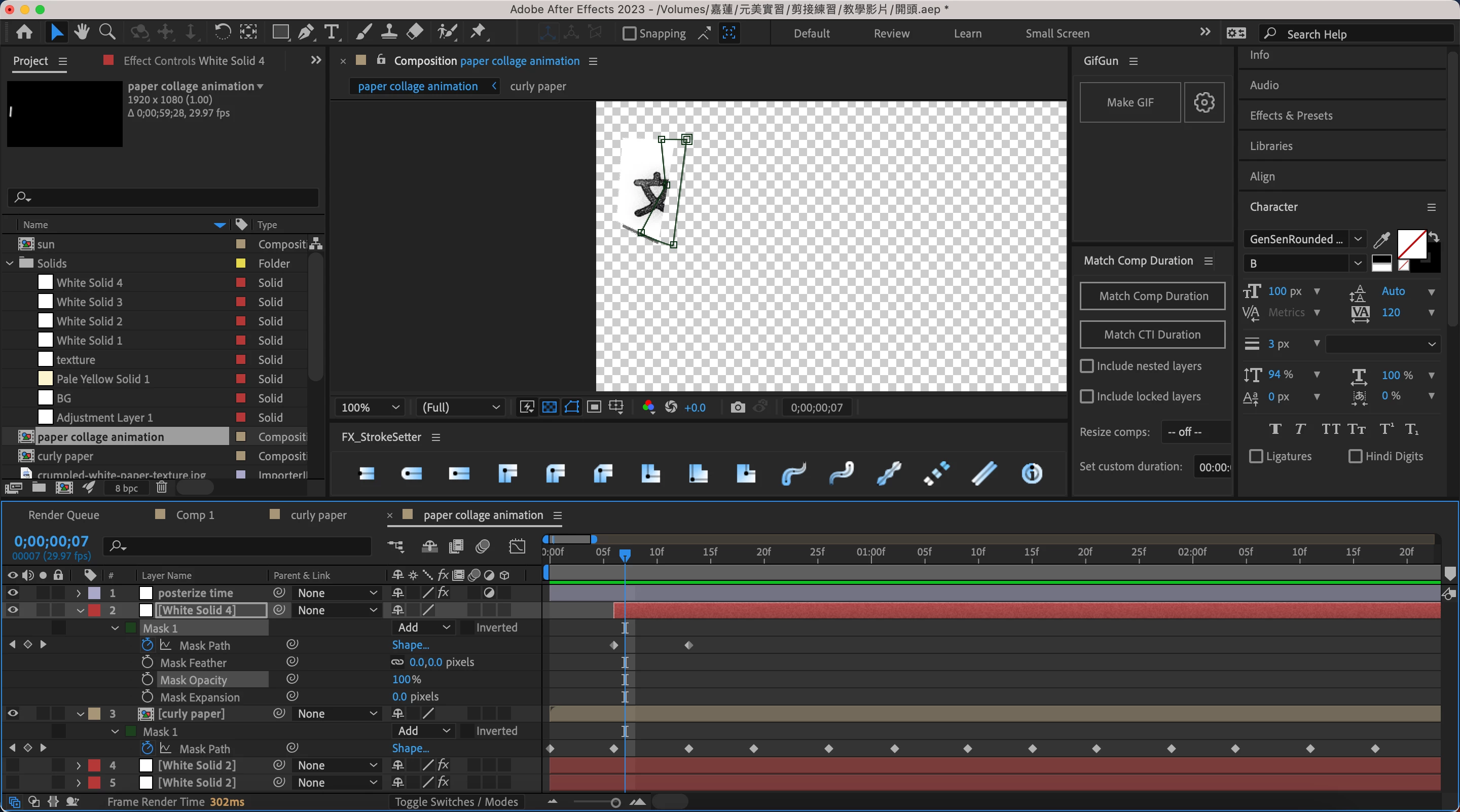Click the eyedropper in Character panel
The height and width of the screenshot is (812, 1460).
pos(1381,240)
